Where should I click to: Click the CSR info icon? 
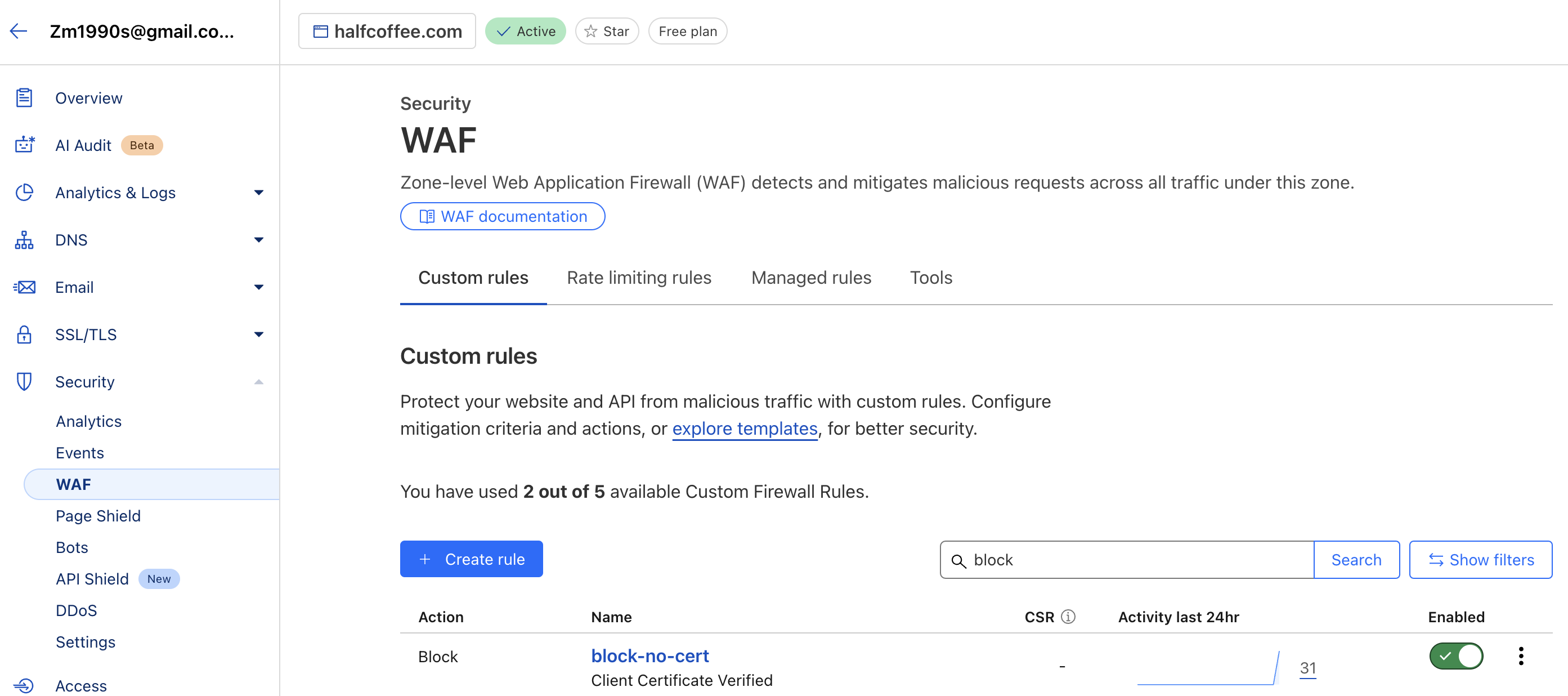(1068, 616)
